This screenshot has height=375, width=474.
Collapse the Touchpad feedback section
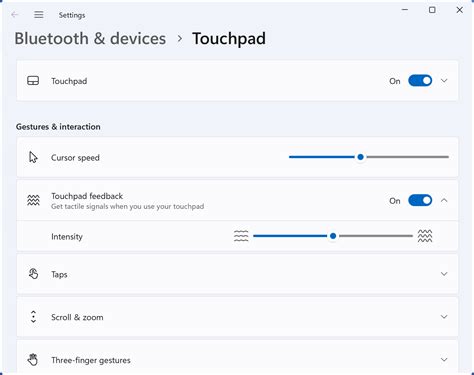coord(444,200)
